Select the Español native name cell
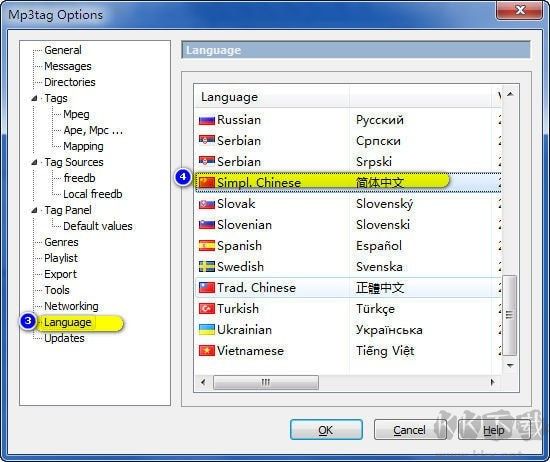Viewport: 550px width, 462px height. click(x=379, y=246)
